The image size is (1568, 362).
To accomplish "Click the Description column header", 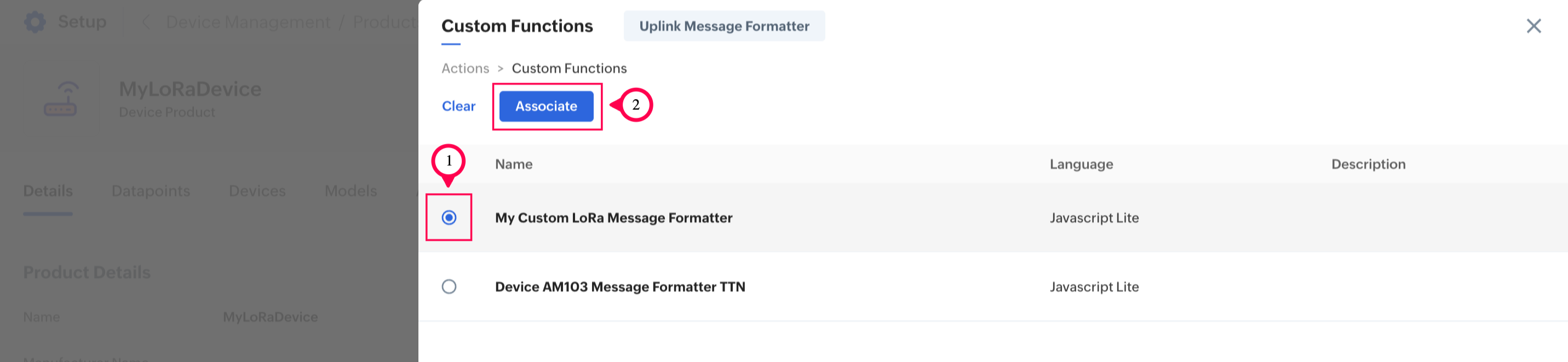I will coord(1368,164).
